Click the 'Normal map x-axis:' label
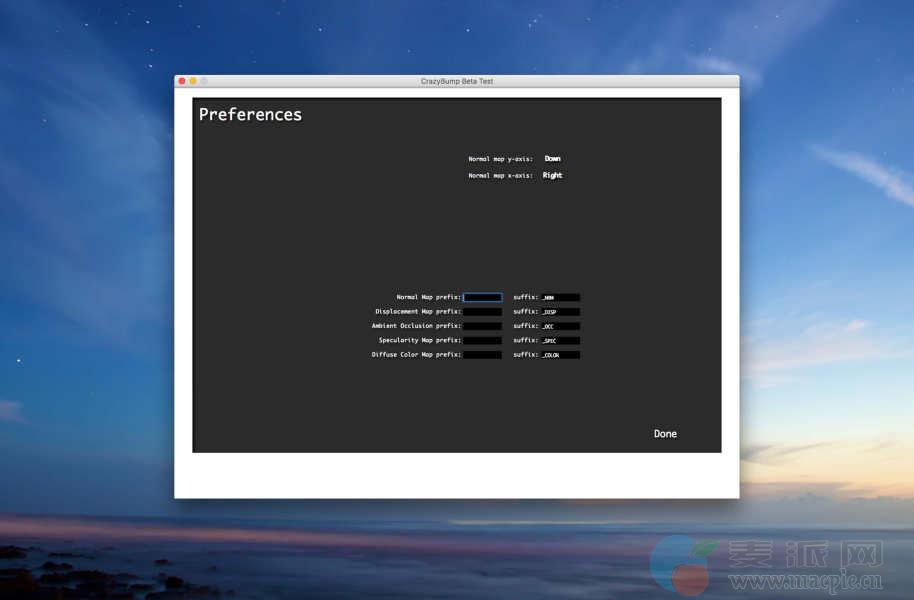Viewport: 914px width, 600px height. point(500,176)
